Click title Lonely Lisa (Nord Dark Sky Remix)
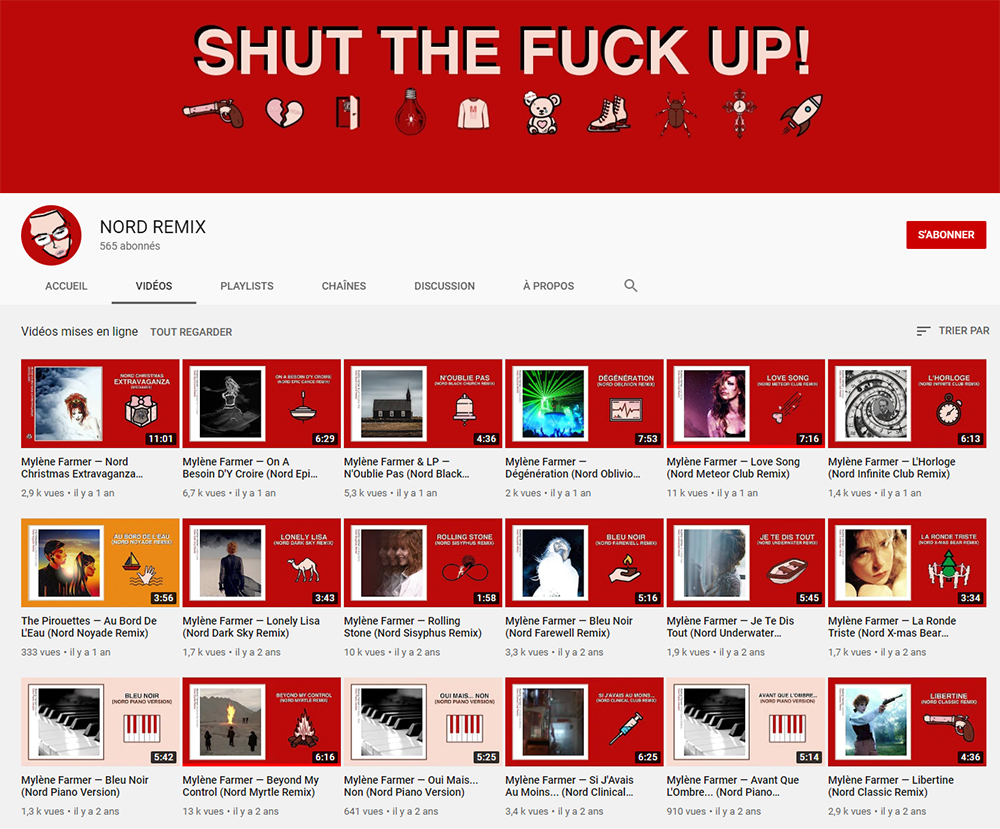 (251, 627)
